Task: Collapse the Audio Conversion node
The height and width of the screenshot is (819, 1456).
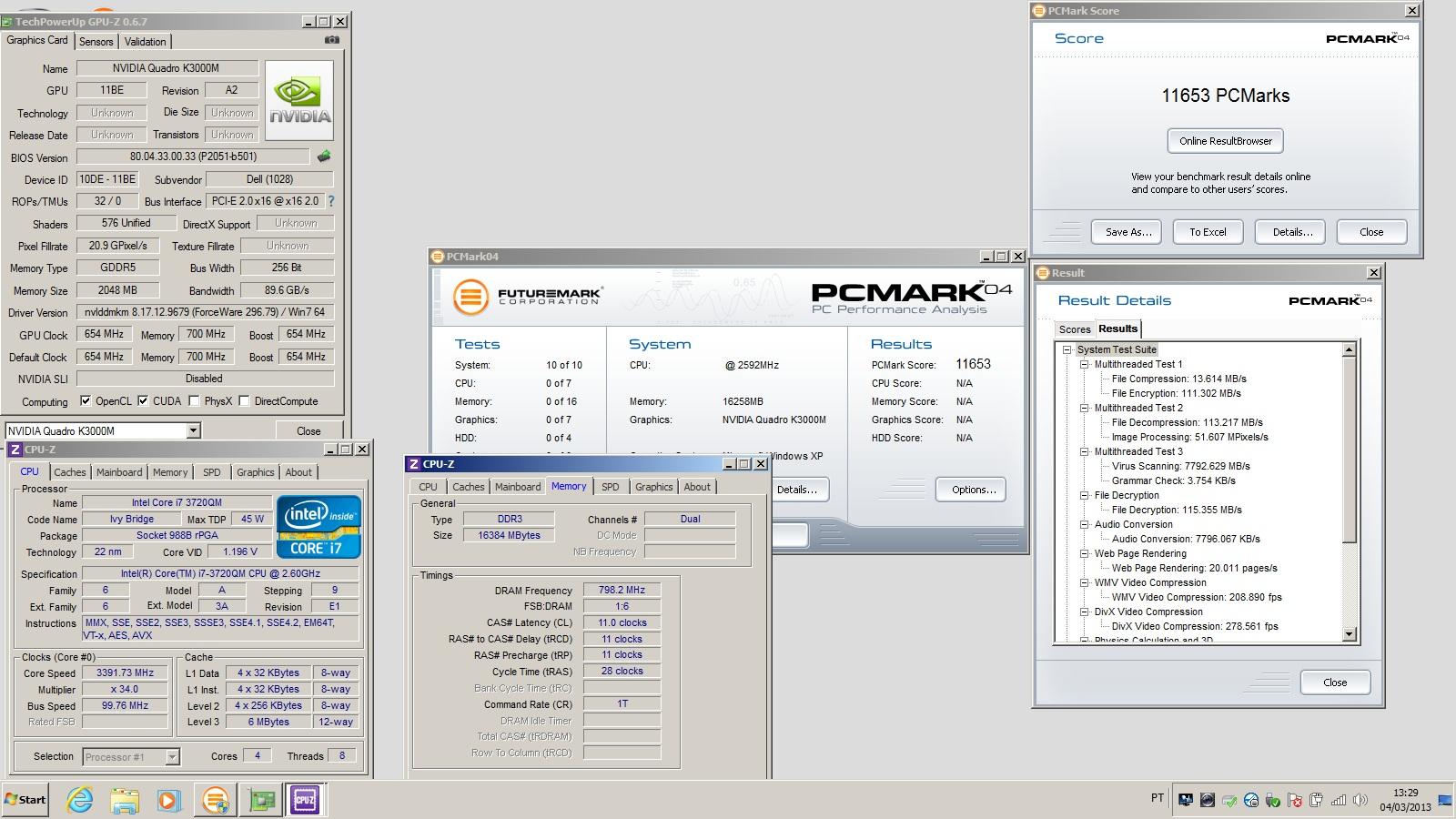Action: pos(1085,524)
